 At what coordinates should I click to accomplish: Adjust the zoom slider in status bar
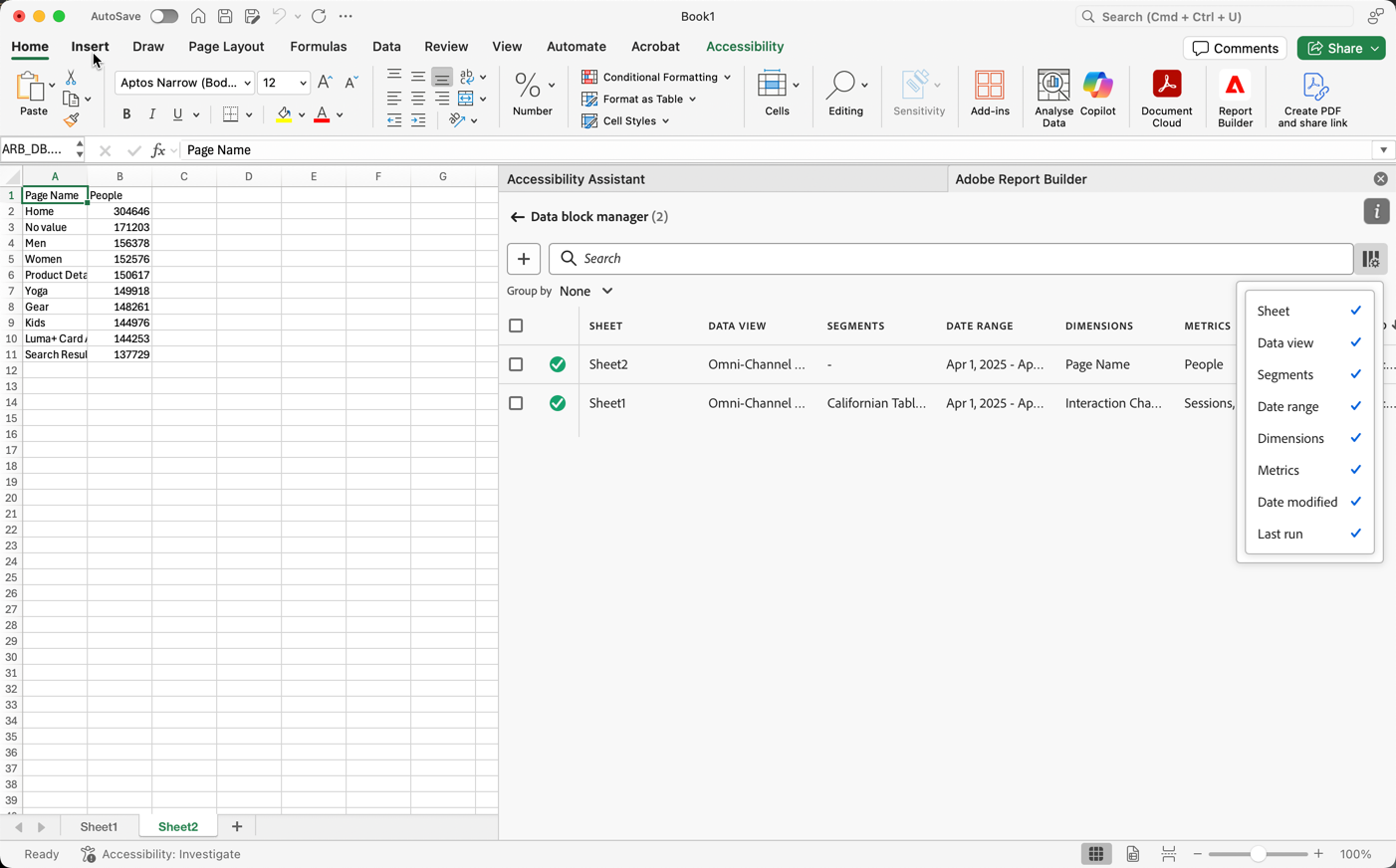click(1259, 854)
